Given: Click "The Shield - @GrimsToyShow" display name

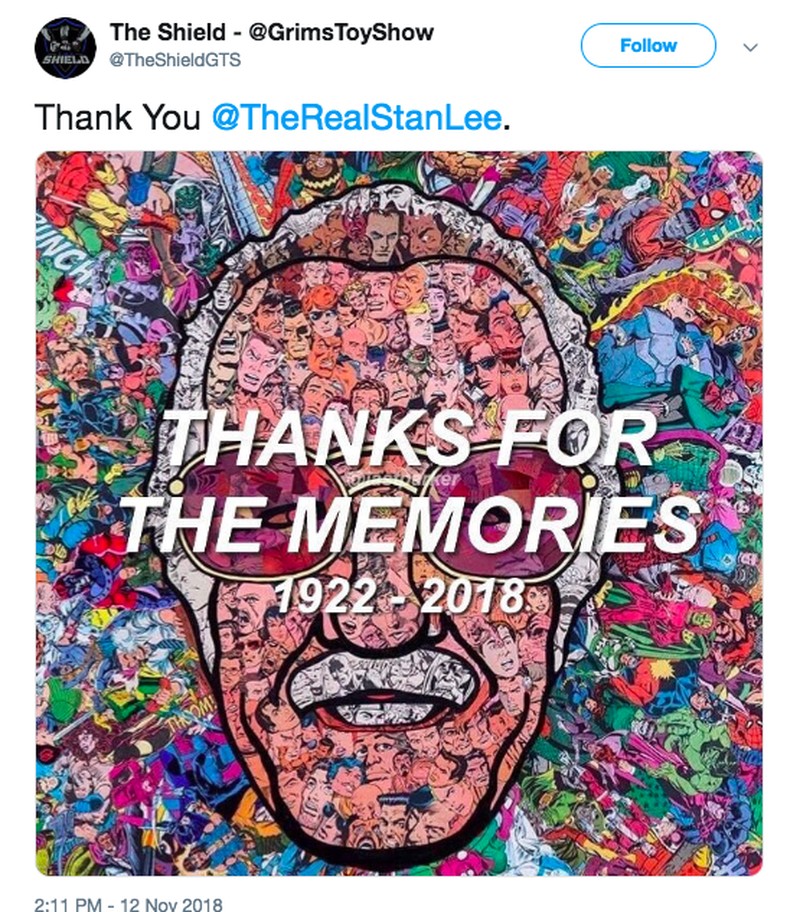Looking at the screenshot, I should pyautogui.click(x=271, y=32).
